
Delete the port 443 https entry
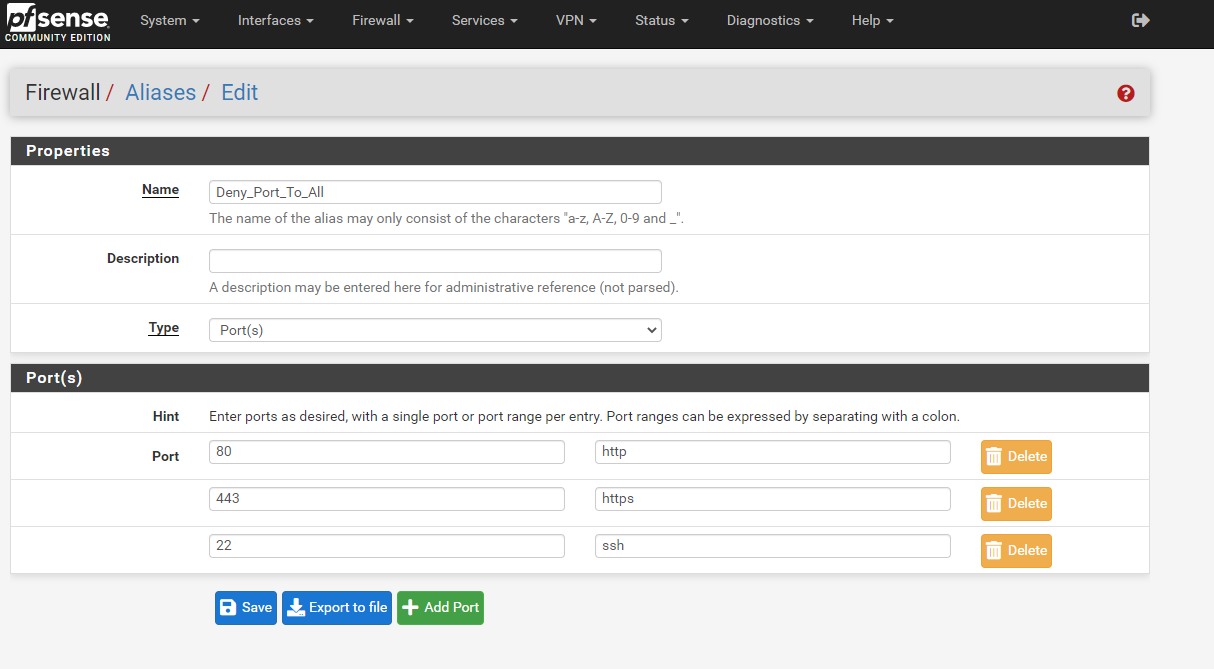(x=1016, y=504)
